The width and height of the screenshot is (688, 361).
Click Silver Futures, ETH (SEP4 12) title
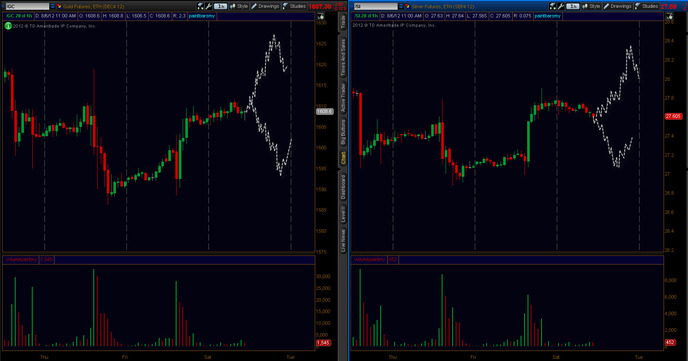click(x=443, y=7)
